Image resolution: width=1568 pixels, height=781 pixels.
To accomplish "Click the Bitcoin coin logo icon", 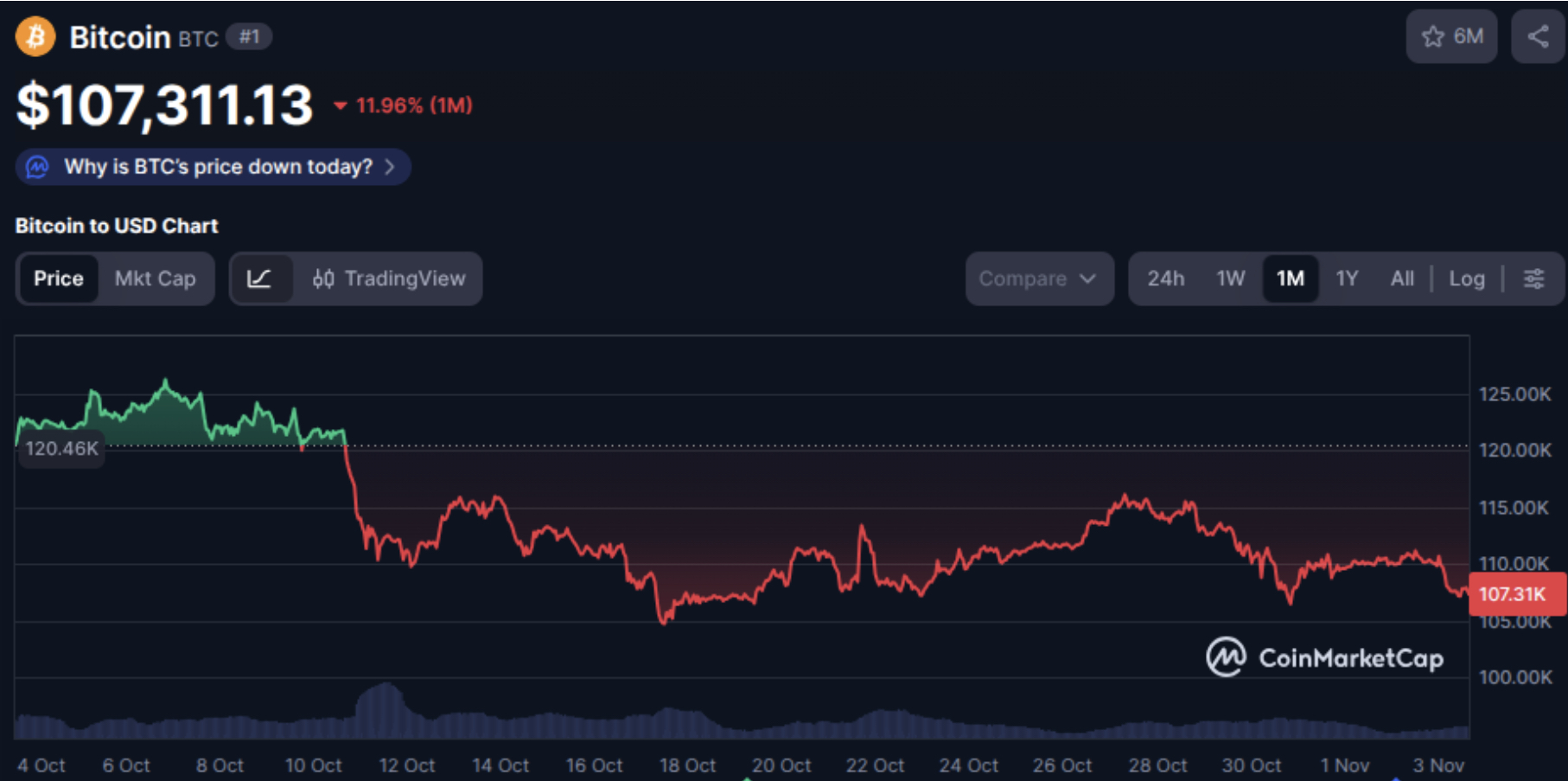I will 35,36.
